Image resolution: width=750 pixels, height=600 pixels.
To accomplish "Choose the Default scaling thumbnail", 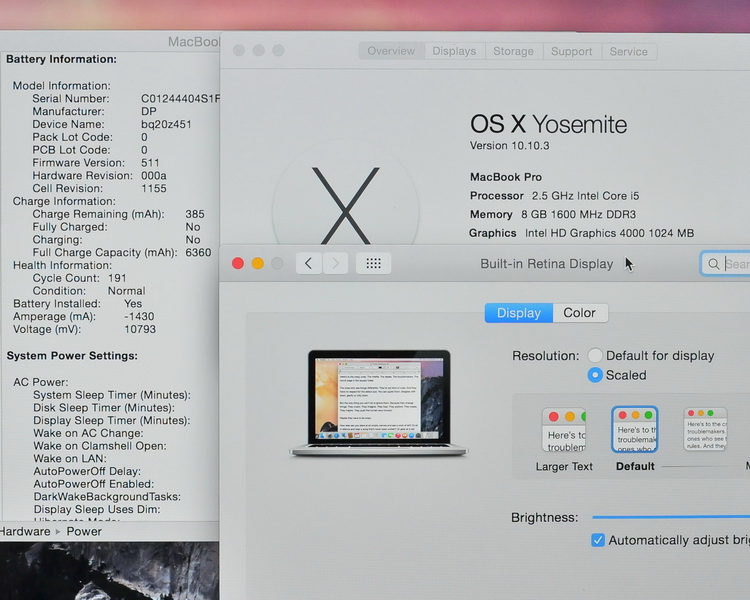I will click(635, 430).
